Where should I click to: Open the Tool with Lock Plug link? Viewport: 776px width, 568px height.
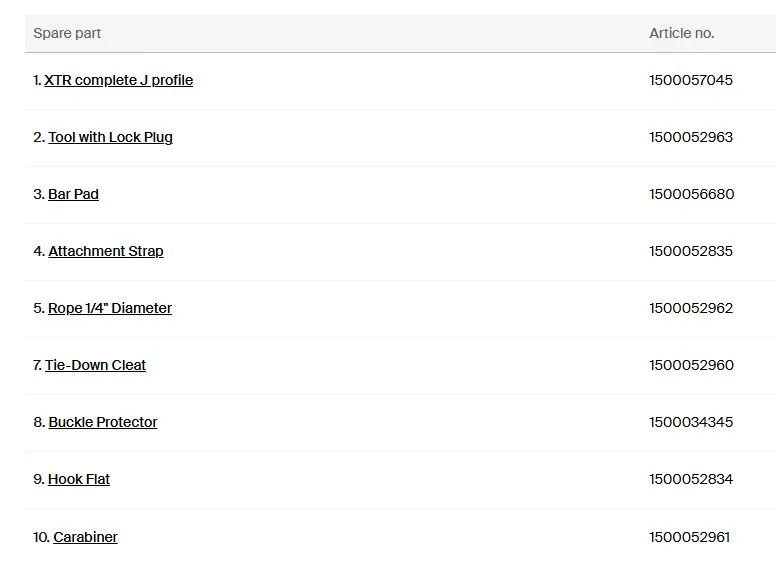pyautogui.click(x=110, y=137)
